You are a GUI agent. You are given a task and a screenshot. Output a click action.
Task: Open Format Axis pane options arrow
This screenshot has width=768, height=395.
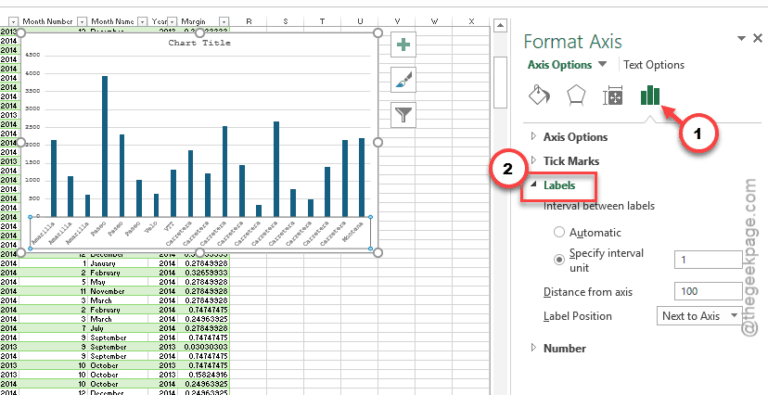pos(742,38)
